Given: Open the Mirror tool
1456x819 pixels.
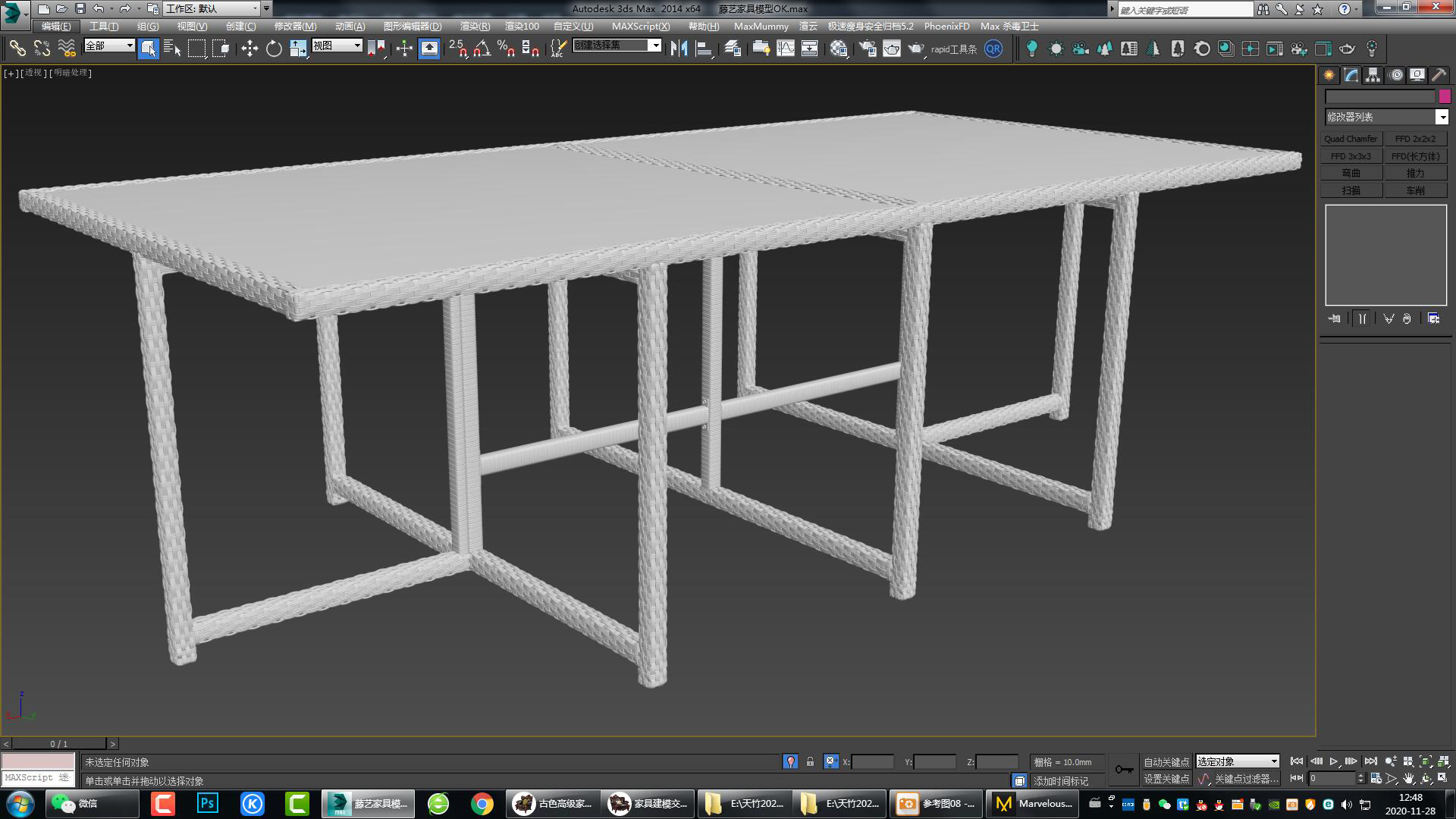Looking at the screenshot, I should pos(681,48).
